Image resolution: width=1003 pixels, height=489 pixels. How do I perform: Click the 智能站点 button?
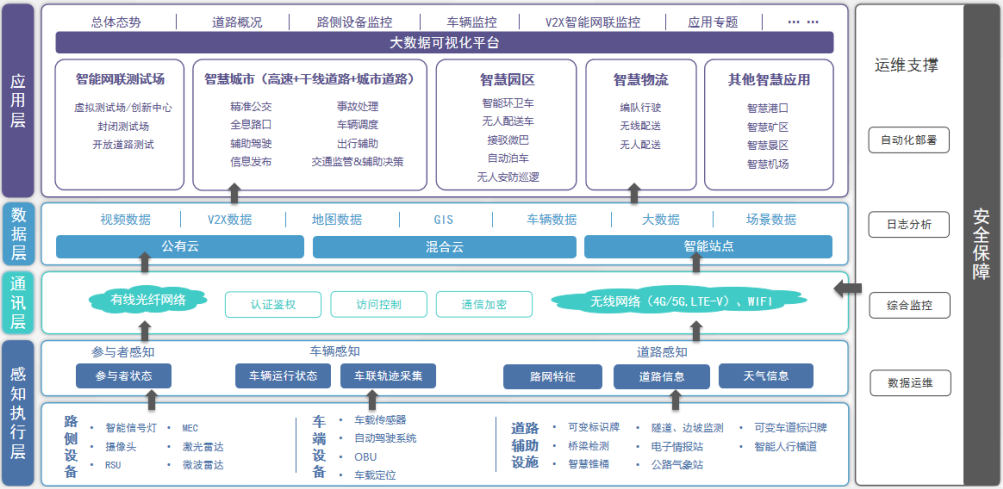click(708, 246)
